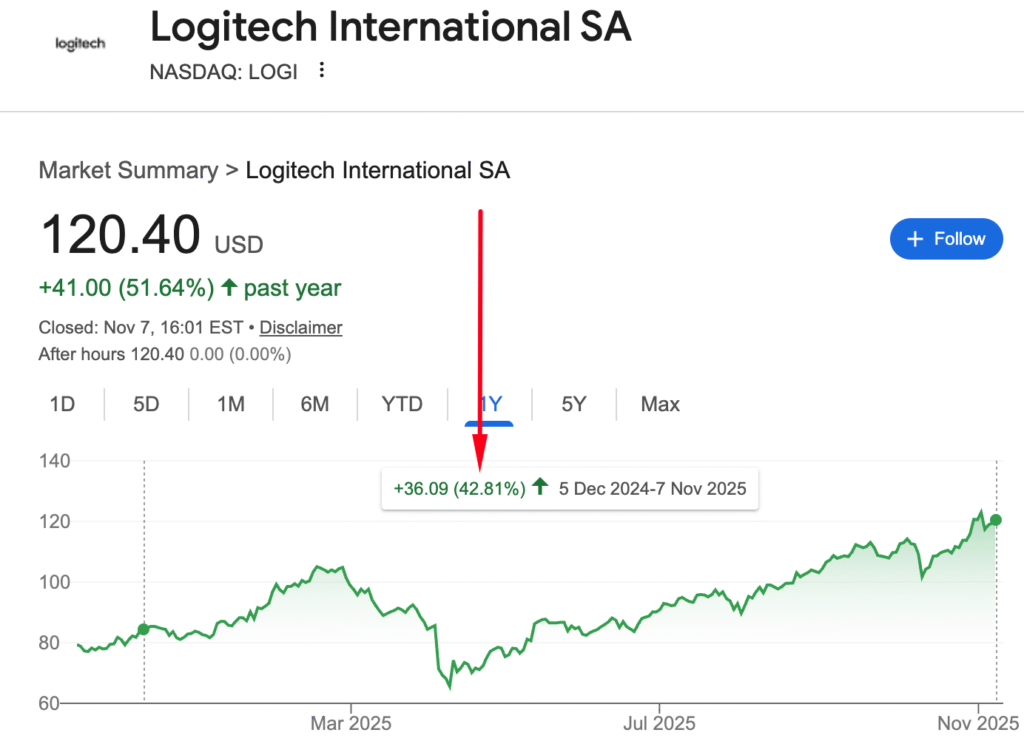
Task: Open the Disclaimer link
Action: tap(301, 327)
